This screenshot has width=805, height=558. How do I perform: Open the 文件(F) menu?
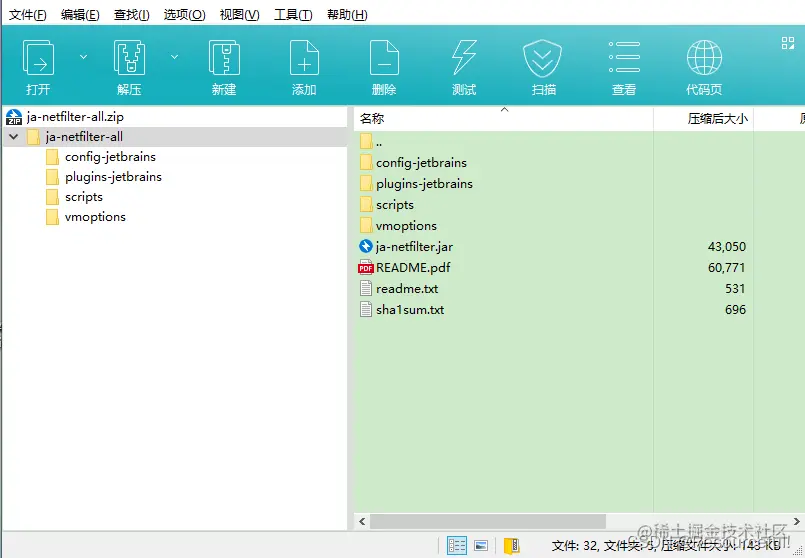(x=28, y=14)
